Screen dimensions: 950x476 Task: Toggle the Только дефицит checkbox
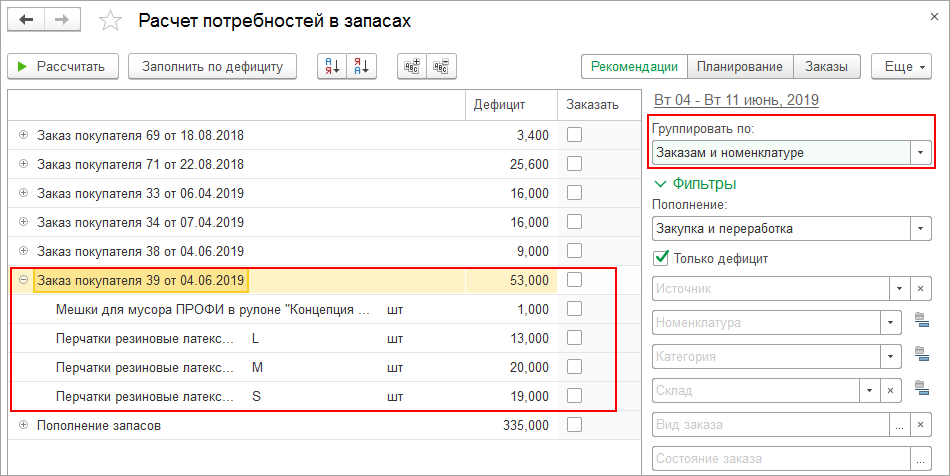pyautogui.click(x=661, y=258)
